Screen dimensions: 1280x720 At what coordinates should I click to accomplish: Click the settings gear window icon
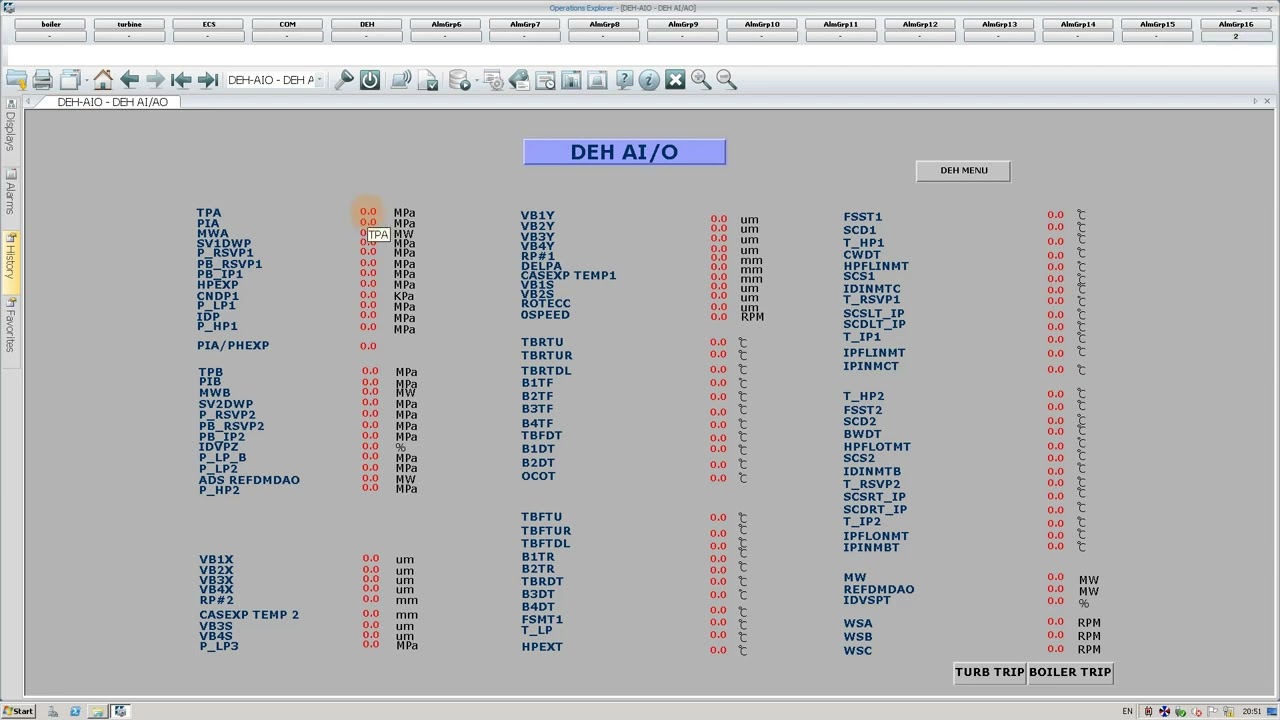point(494,80)
